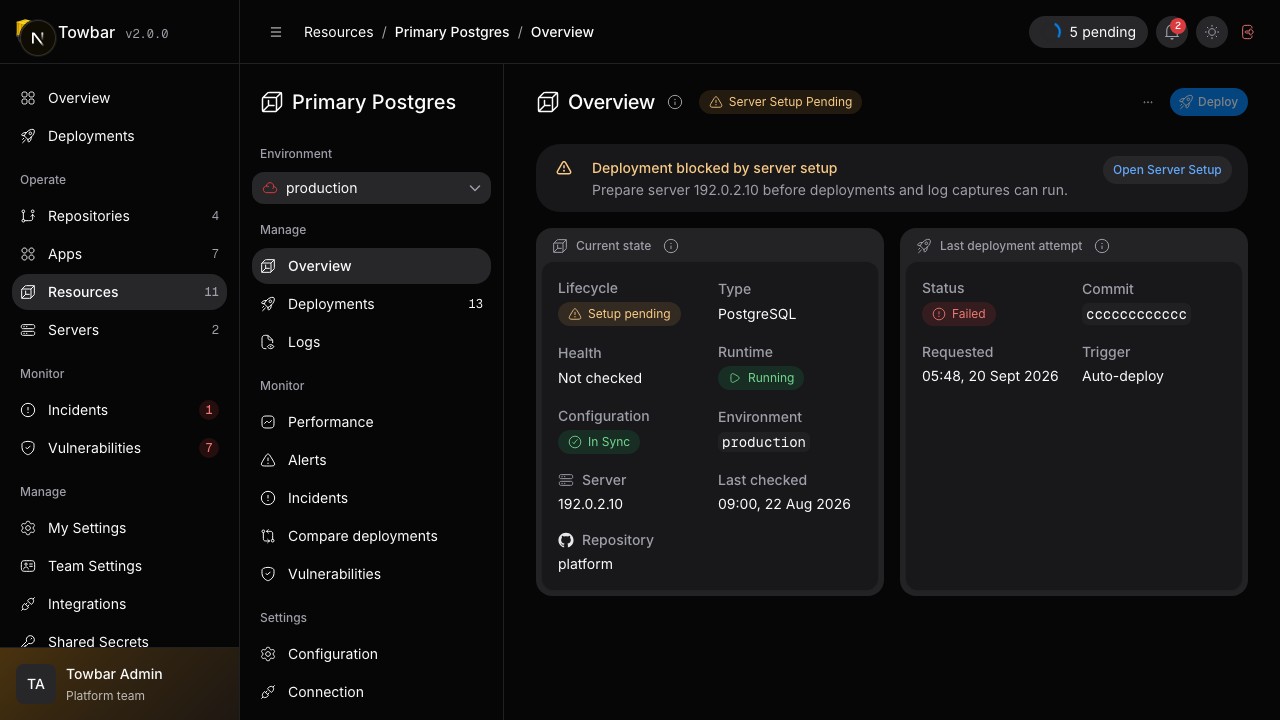Open resource Deployments with 13 count
Image resolution: width=1280 pixels, height=720 pixels.
pos(371,304)
